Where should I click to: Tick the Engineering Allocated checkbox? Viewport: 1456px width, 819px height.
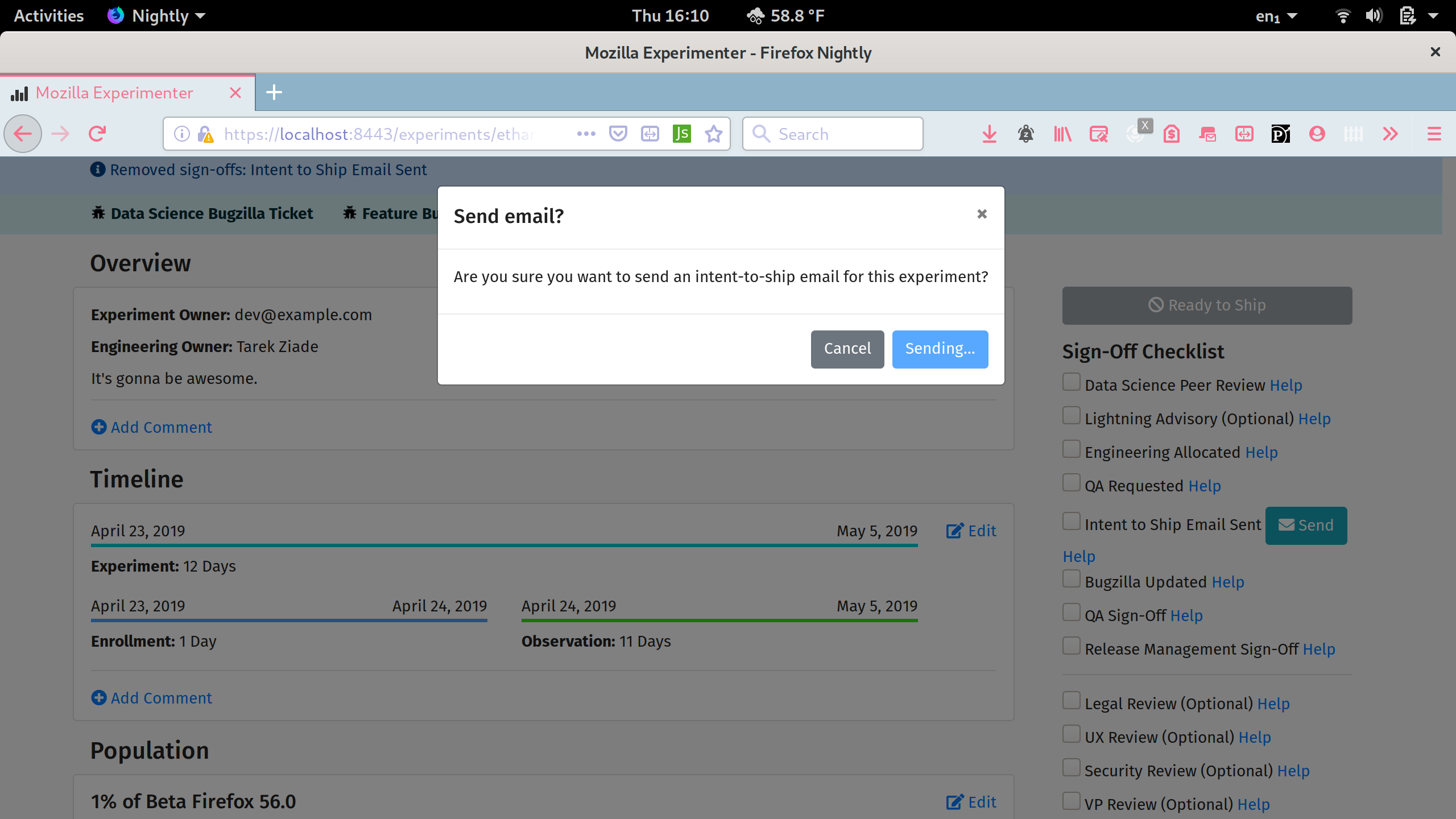click(1072, 449)
